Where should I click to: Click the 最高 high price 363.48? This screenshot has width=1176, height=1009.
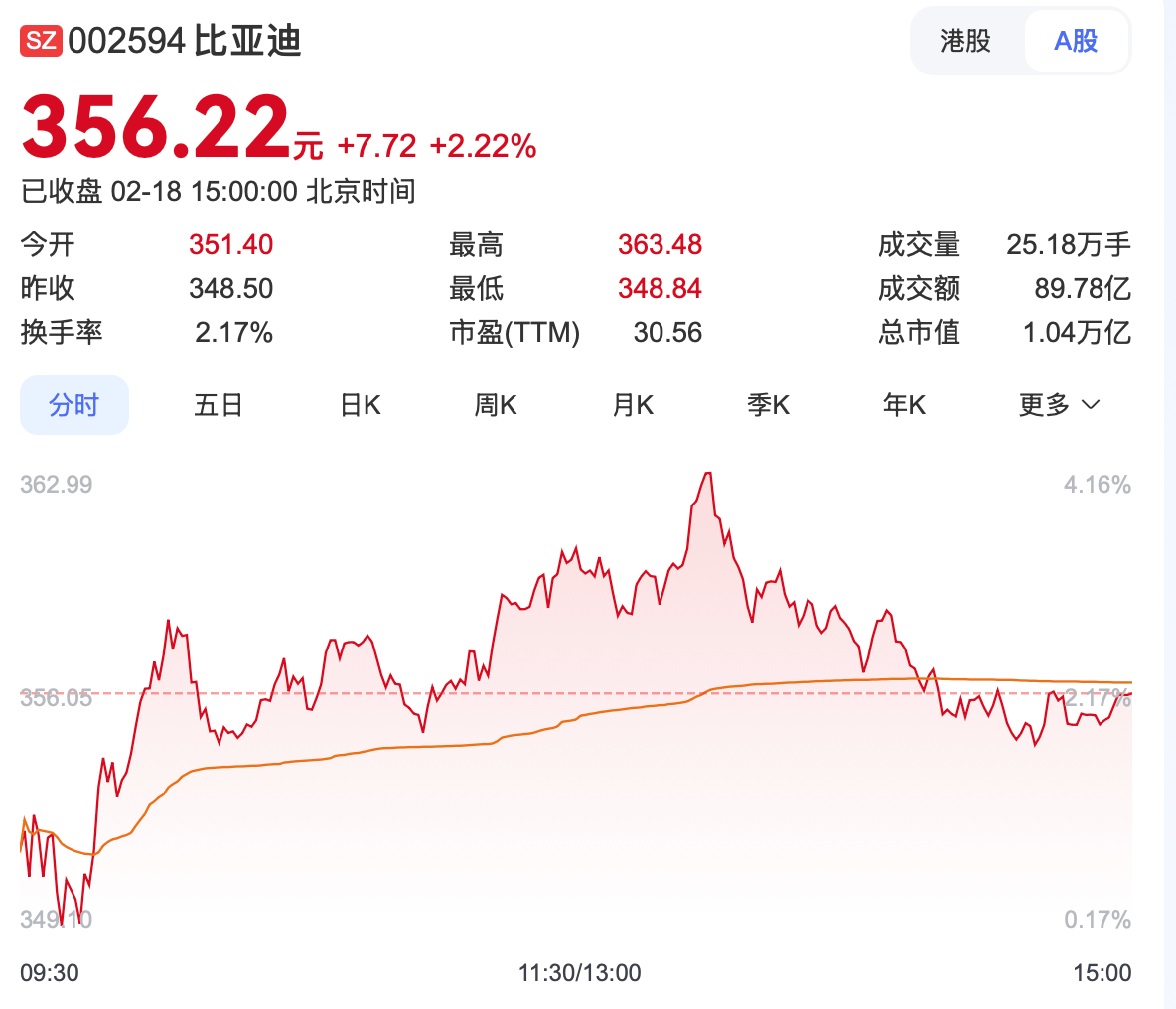(660, 245)
